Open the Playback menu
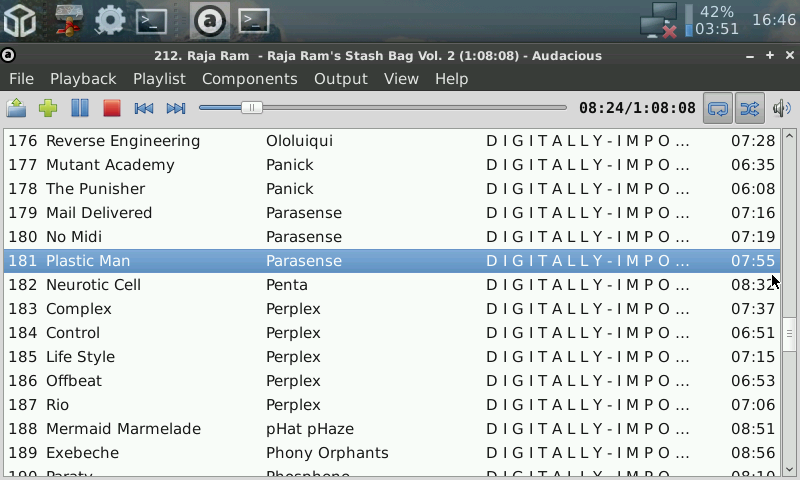 [x=83, y=79]
